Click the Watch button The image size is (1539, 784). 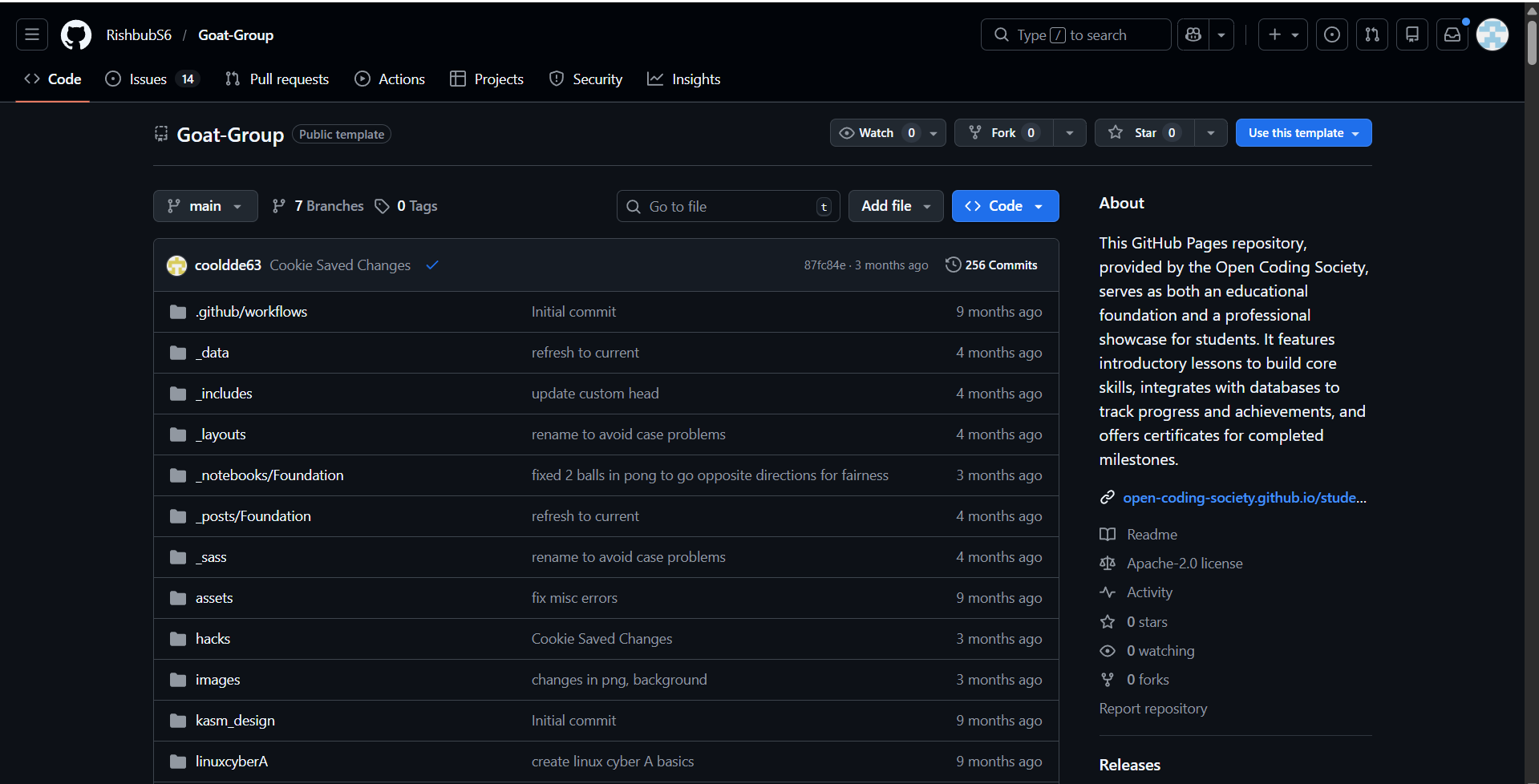[x=876, y=132]
